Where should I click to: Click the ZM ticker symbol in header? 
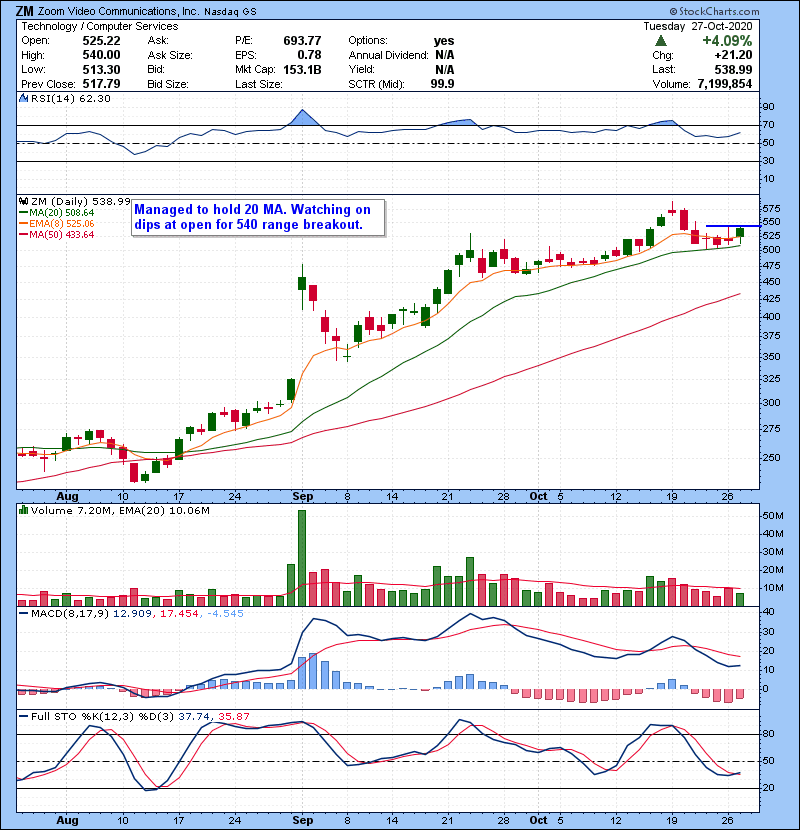click(x=24, y=11)
